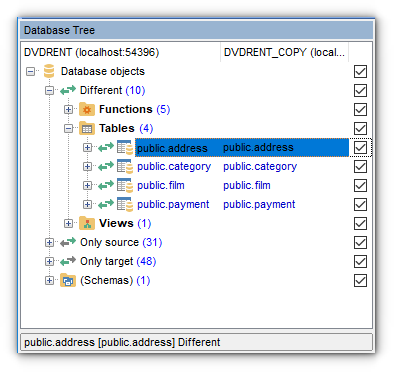Collapse the Database objects node
The width and height of the screenshot is (394, 372).
point(30,71)
